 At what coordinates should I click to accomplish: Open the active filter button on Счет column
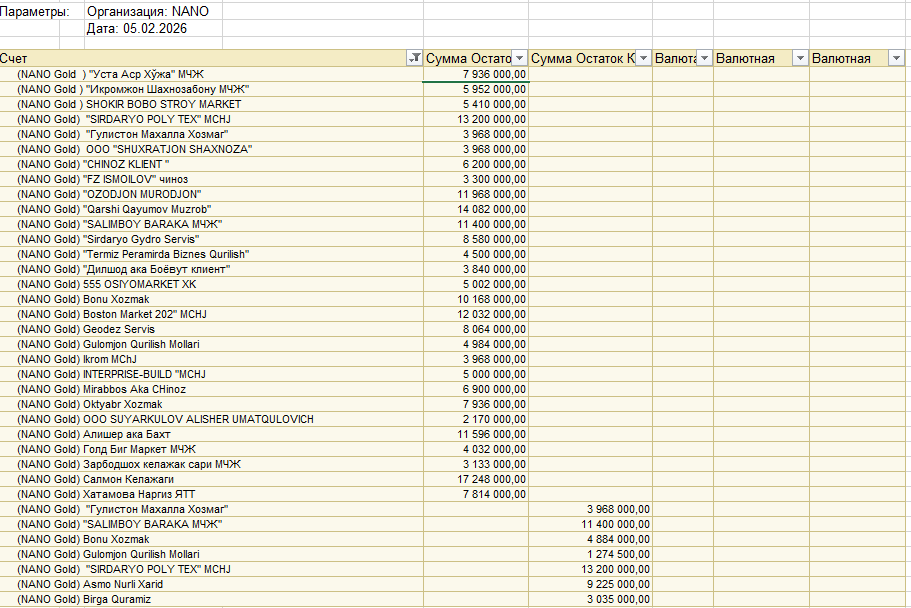pyautogui.click(x=414, y=58)
